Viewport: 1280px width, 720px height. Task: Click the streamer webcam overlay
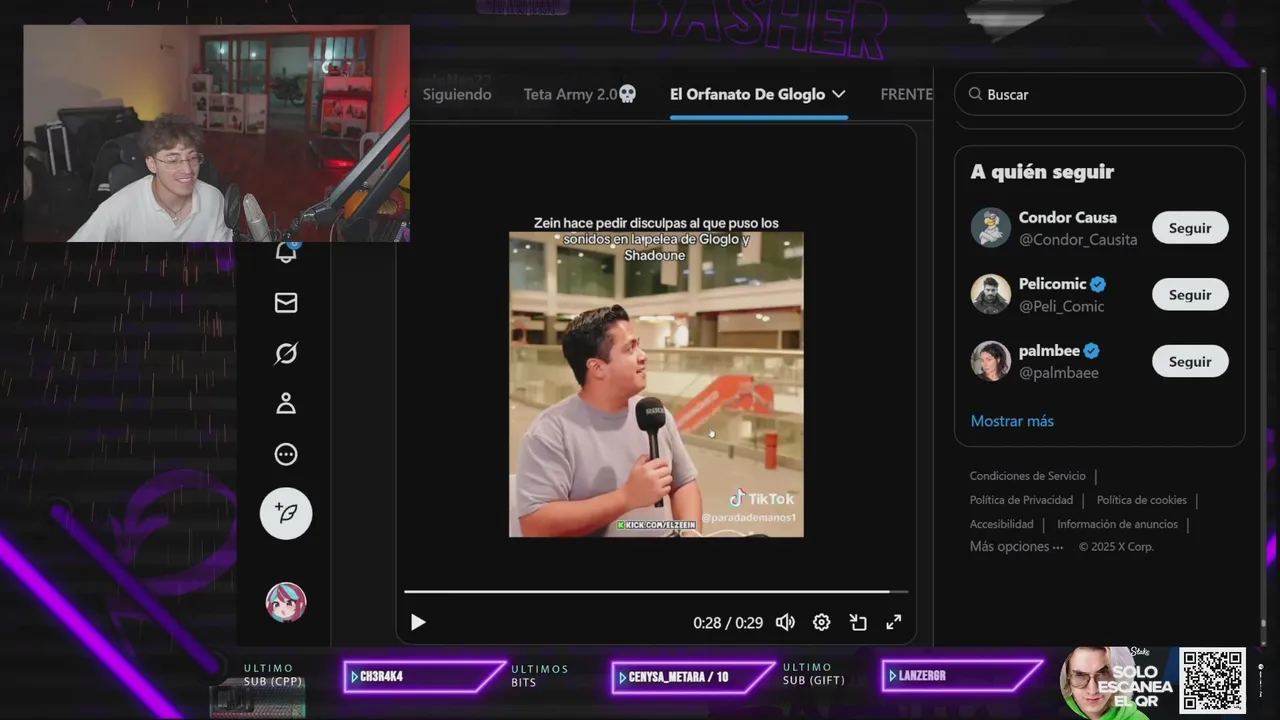216,133
